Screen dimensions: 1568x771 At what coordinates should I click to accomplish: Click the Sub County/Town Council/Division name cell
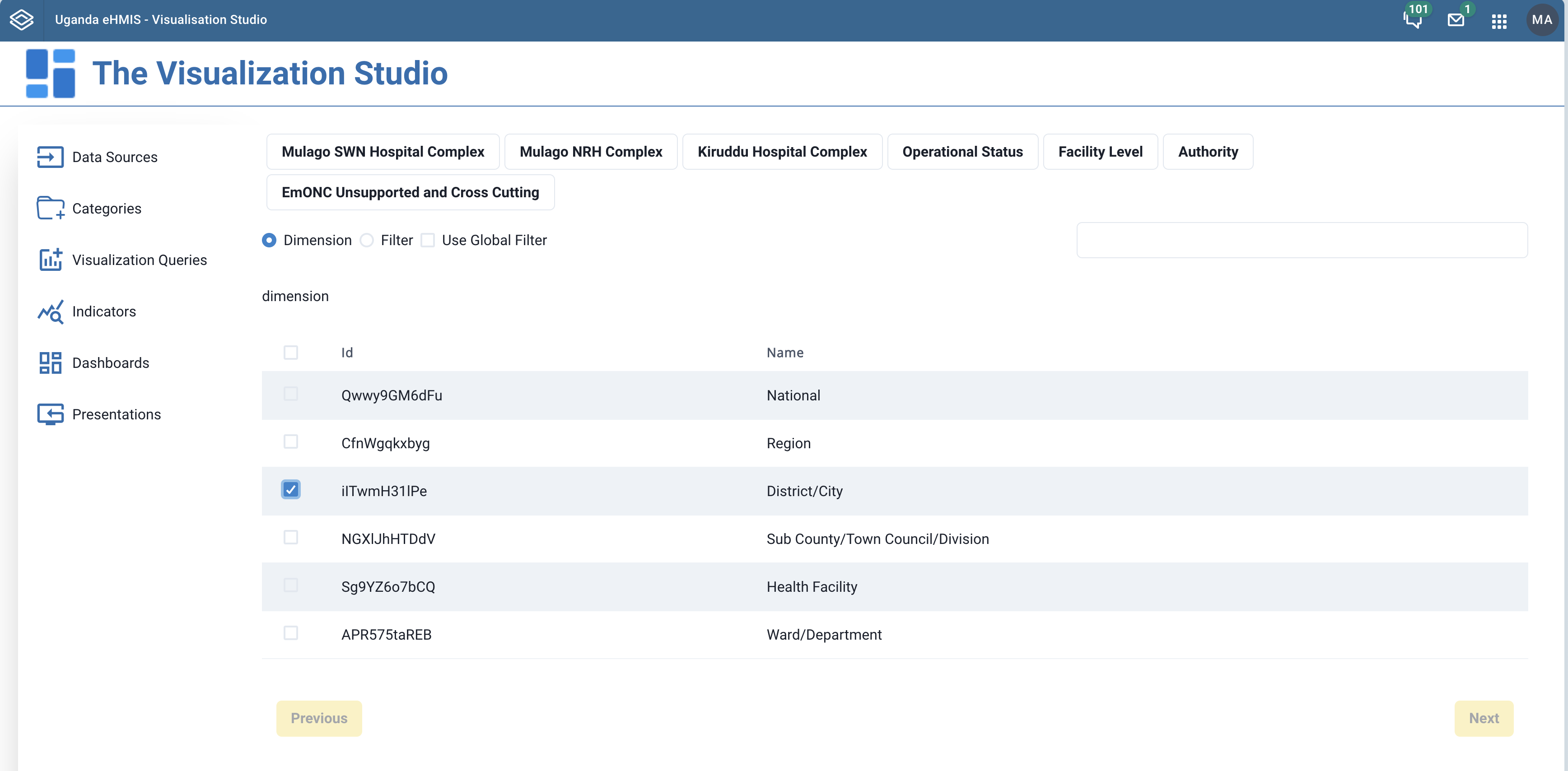pos(878,539)
